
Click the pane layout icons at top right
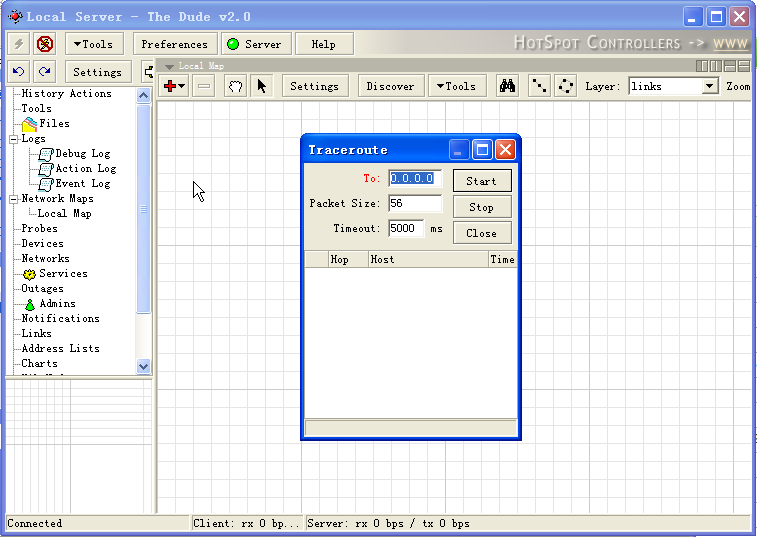click(x=723, y=66)
